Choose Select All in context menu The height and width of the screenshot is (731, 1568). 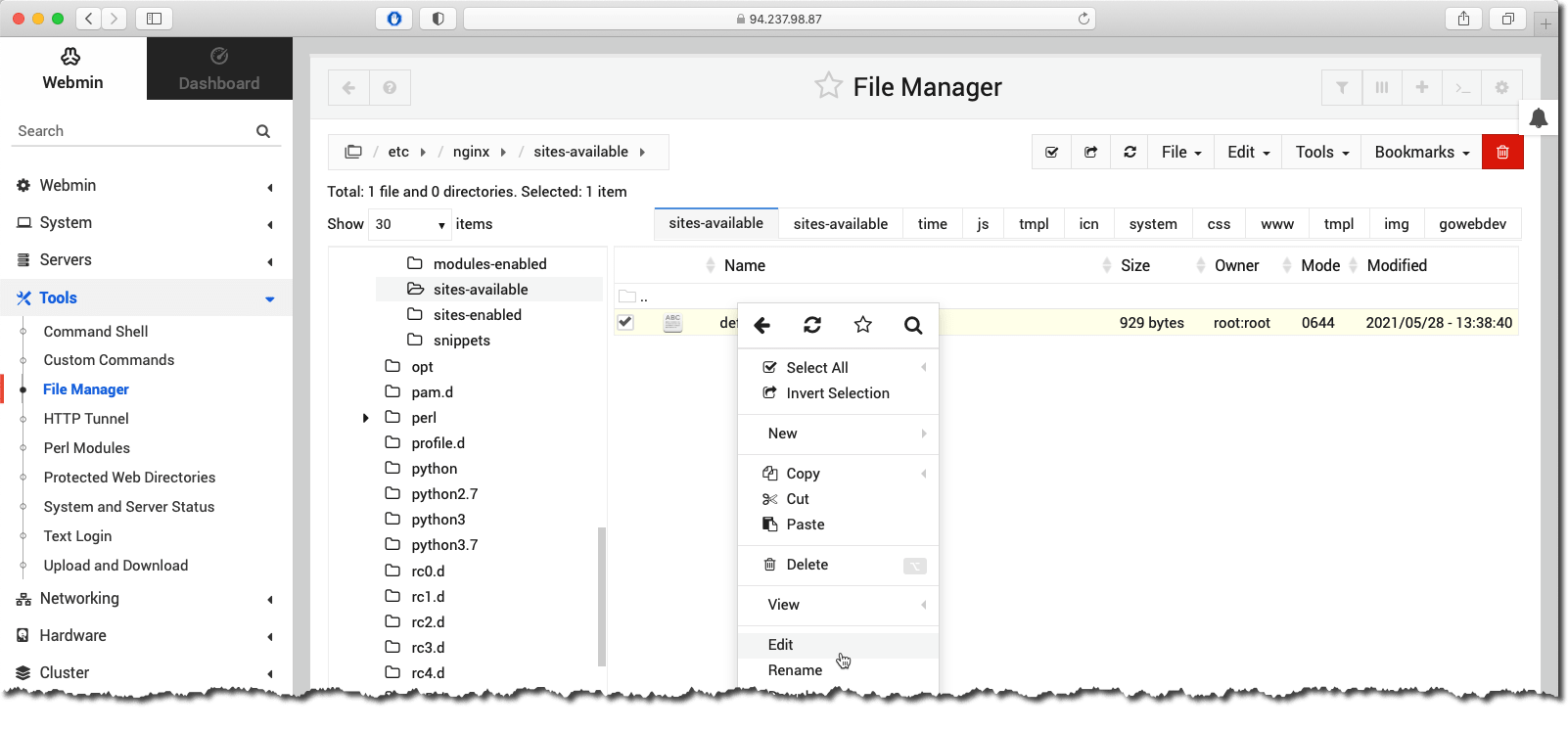coord(838,368)
